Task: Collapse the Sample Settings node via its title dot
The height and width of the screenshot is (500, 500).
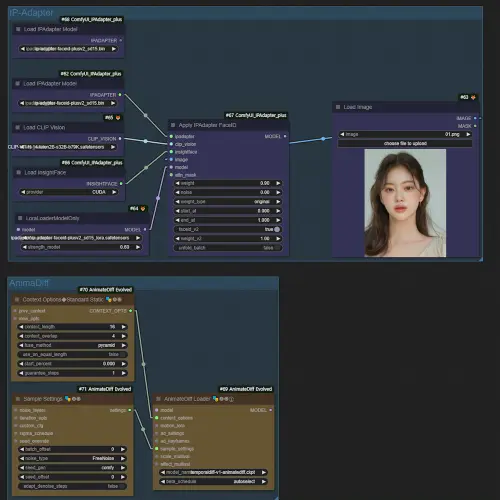Action: click(18, 399)
